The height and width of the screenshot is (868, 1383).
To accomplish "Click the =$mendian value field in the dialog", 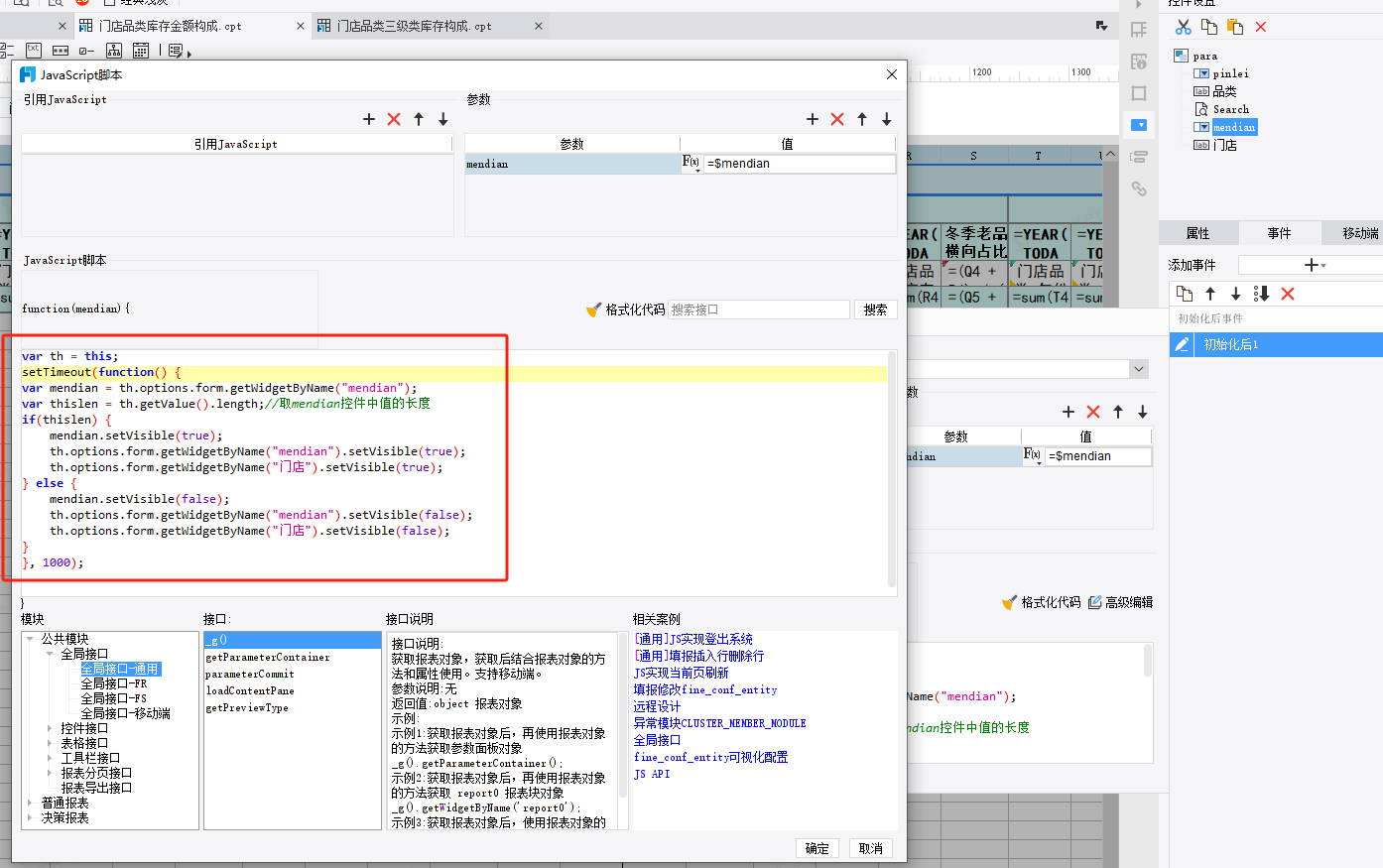I will pos(800,164).
